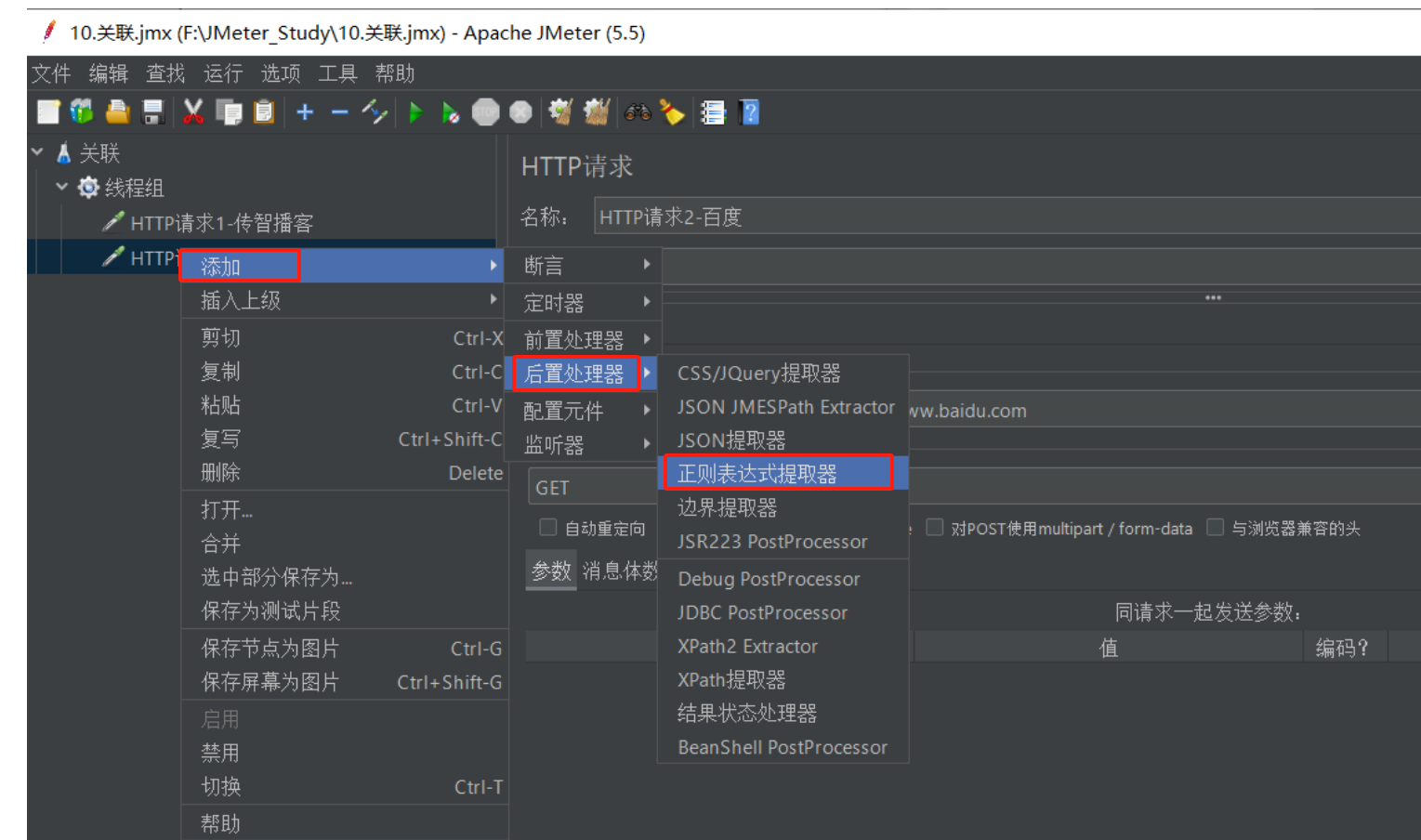Start the test with green play icon
The width and height of the screenshot is (1421, 840).
coord(416,112)
